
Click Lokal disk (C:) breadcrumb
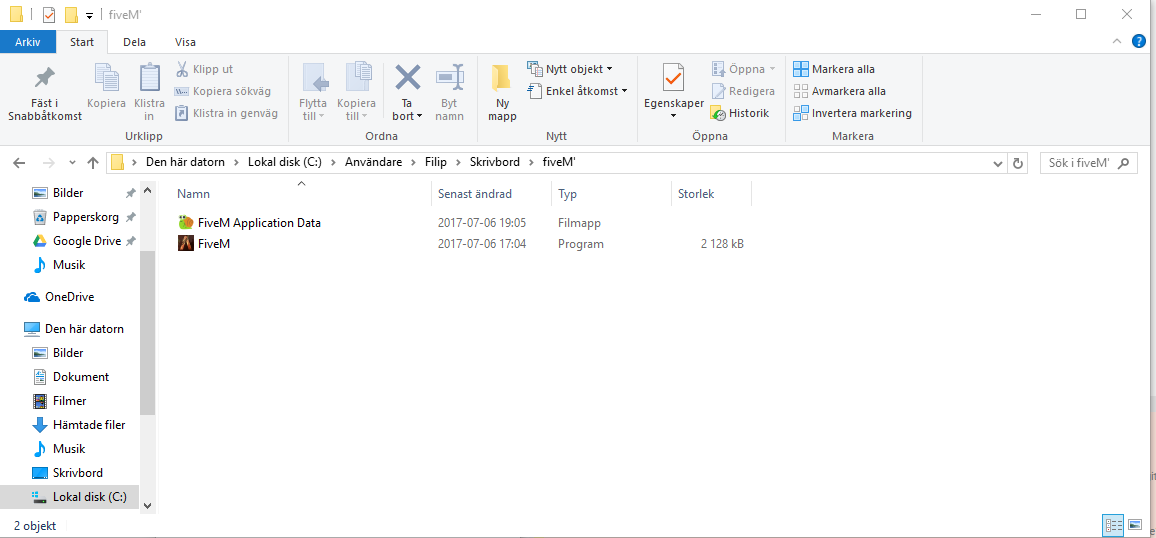click(286, 163)
